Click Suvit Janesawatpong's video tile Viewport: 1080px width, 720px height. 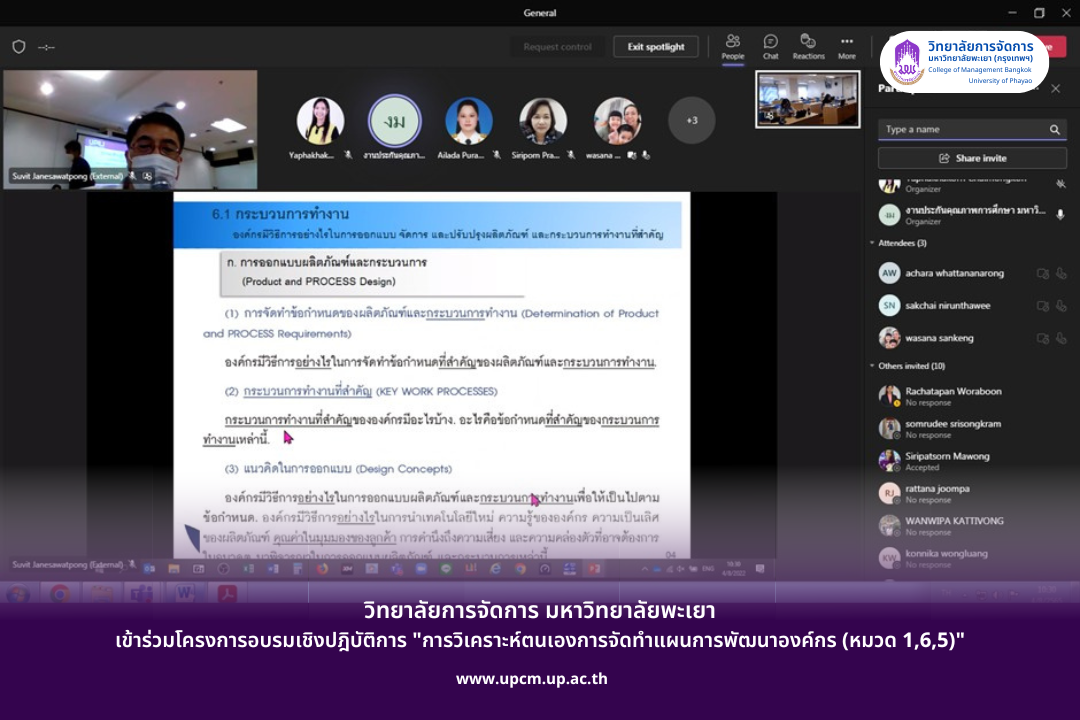pos(130,129)
